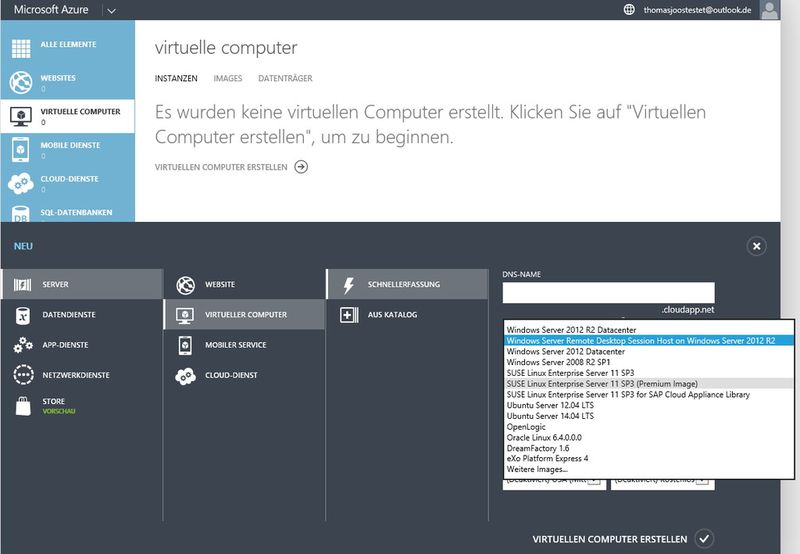
Task: Select Store Vorschau category label
Action: pyautogui.click(x=59, y=406)
